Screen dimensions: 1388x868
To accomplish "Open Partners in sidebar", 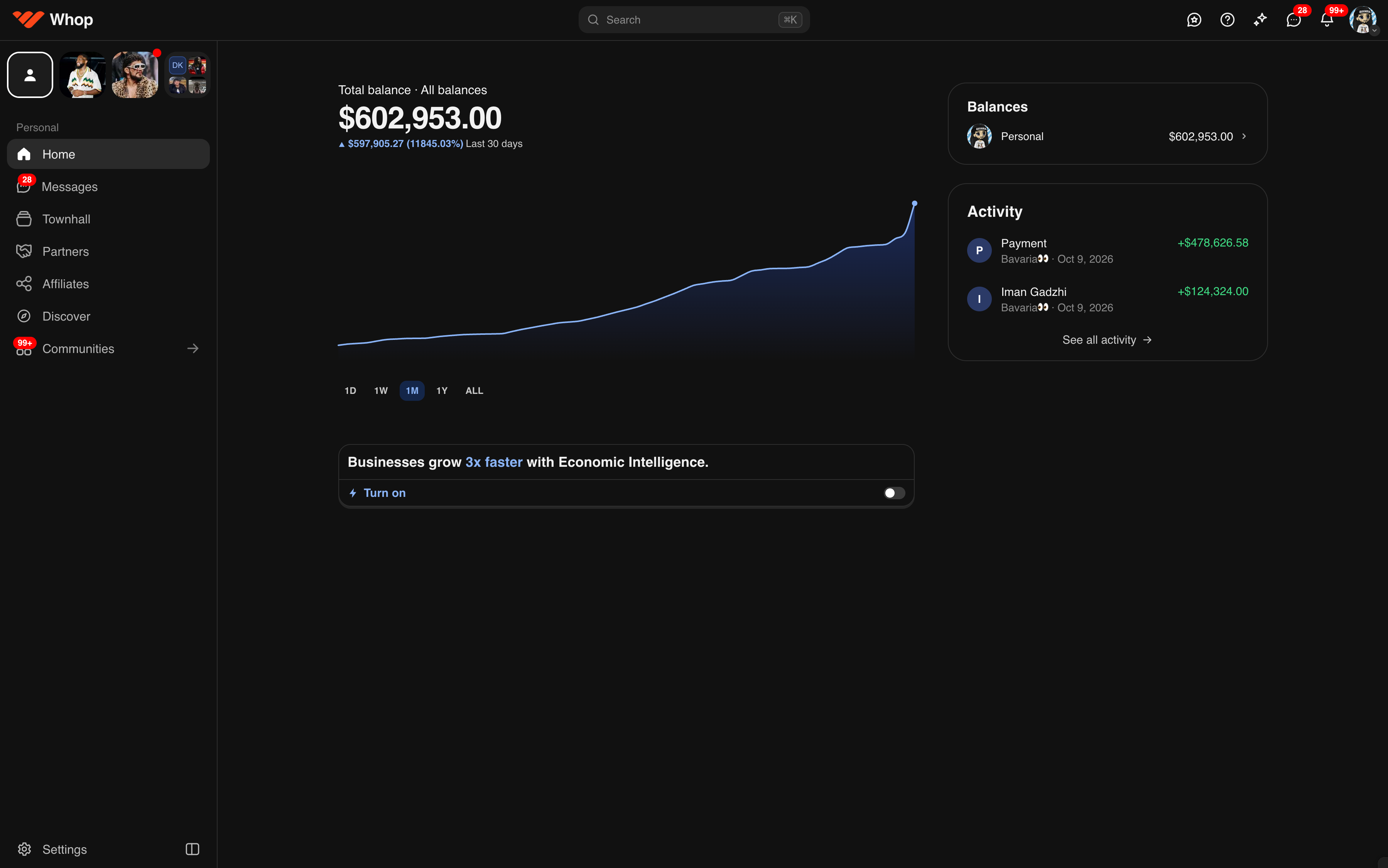I will pyautogui.click(x=108, y=252).
